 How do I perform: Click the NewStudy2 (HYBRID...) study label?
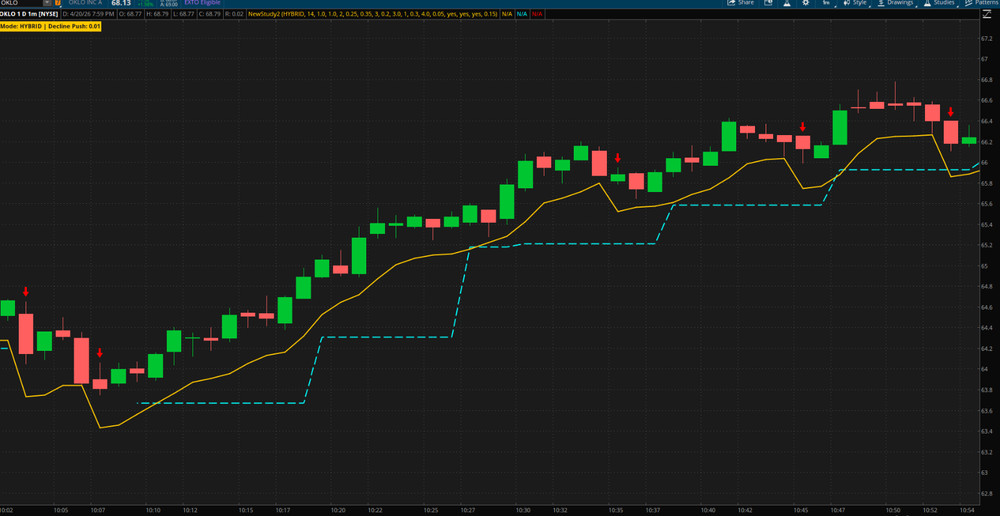point(372,14)
